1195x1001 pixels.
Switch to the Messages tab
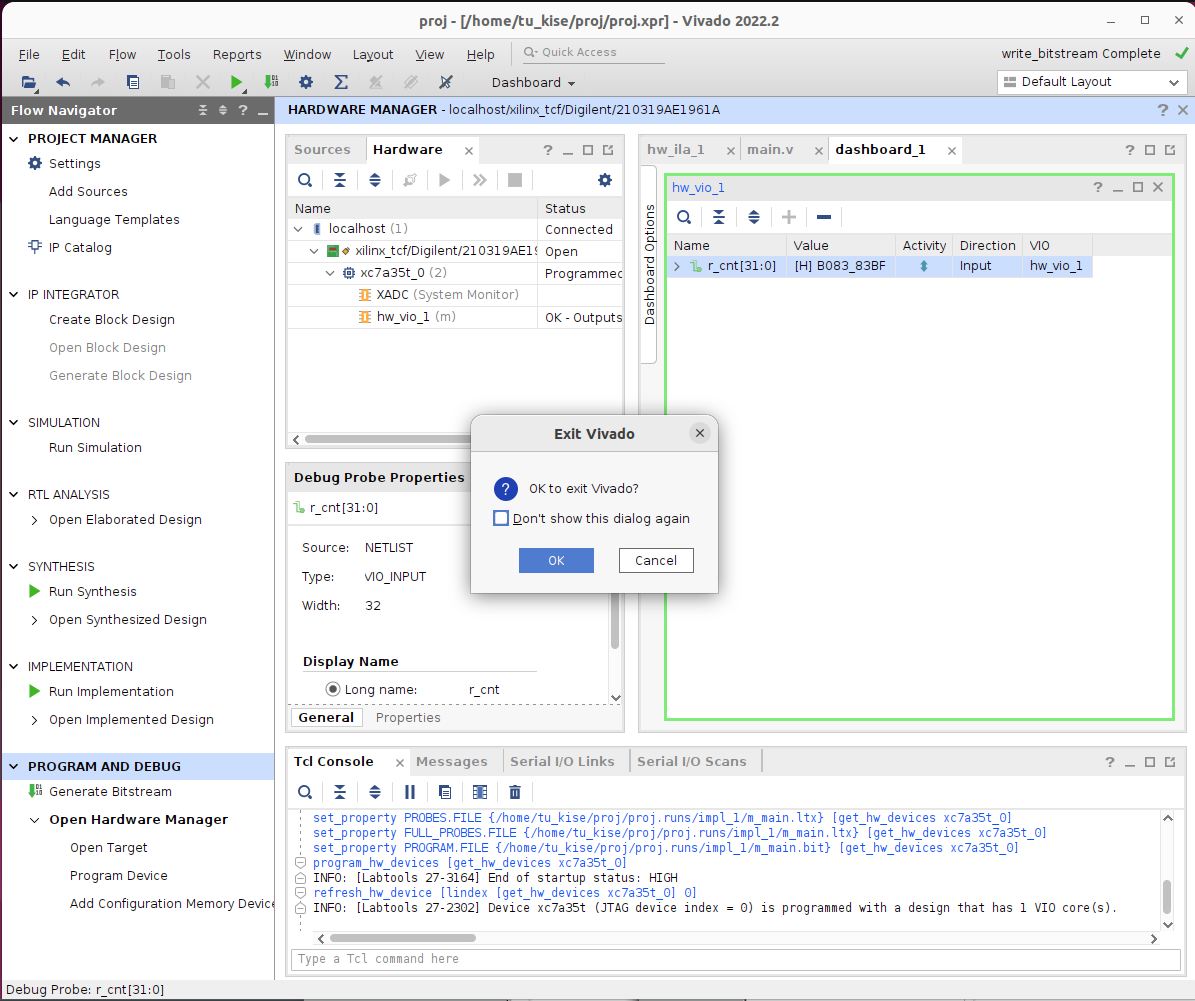pyautogui.click(x=451, y=761)
